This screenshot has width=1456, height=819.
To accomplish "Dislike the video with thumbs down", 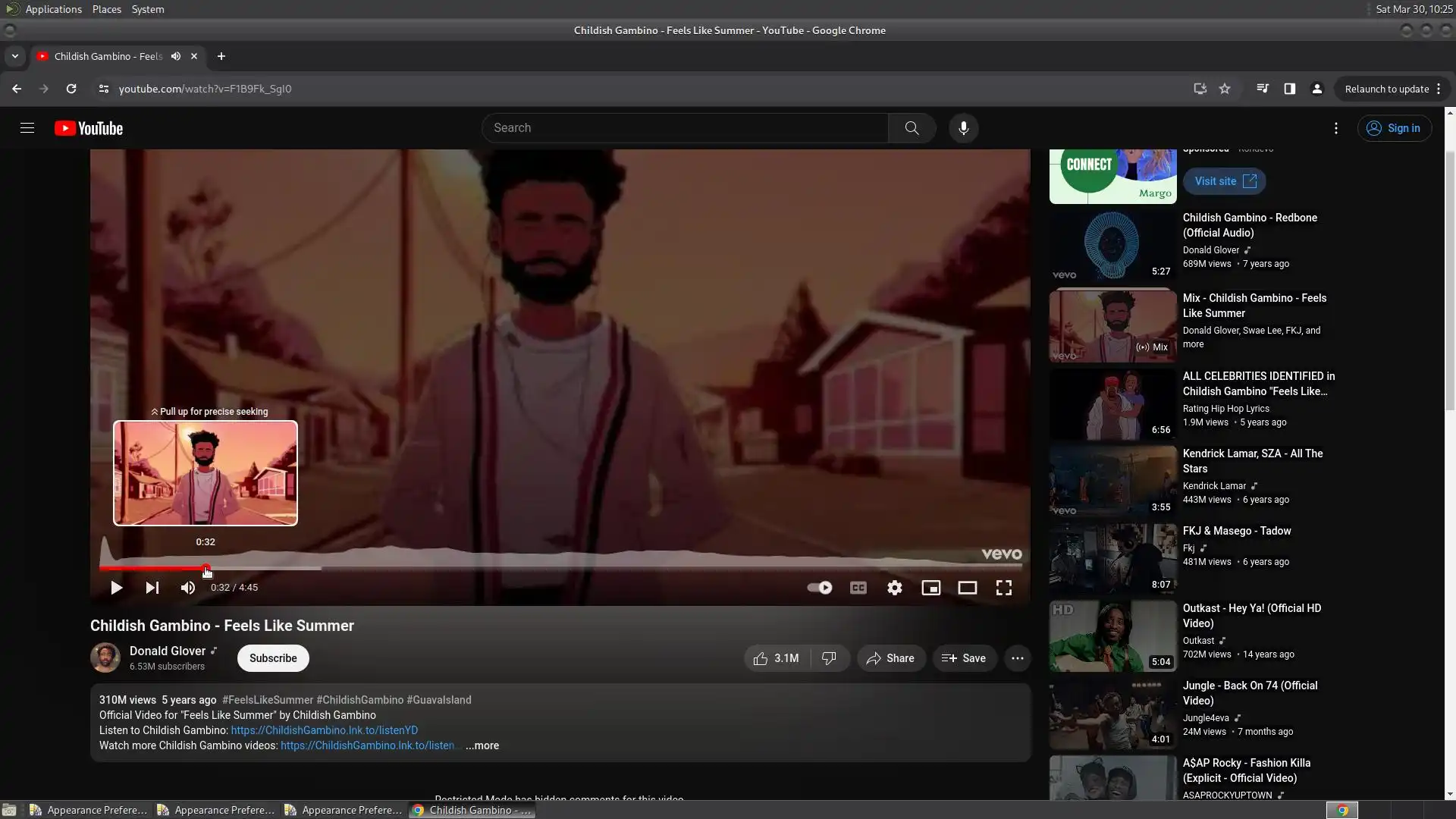I will [829, 658].
